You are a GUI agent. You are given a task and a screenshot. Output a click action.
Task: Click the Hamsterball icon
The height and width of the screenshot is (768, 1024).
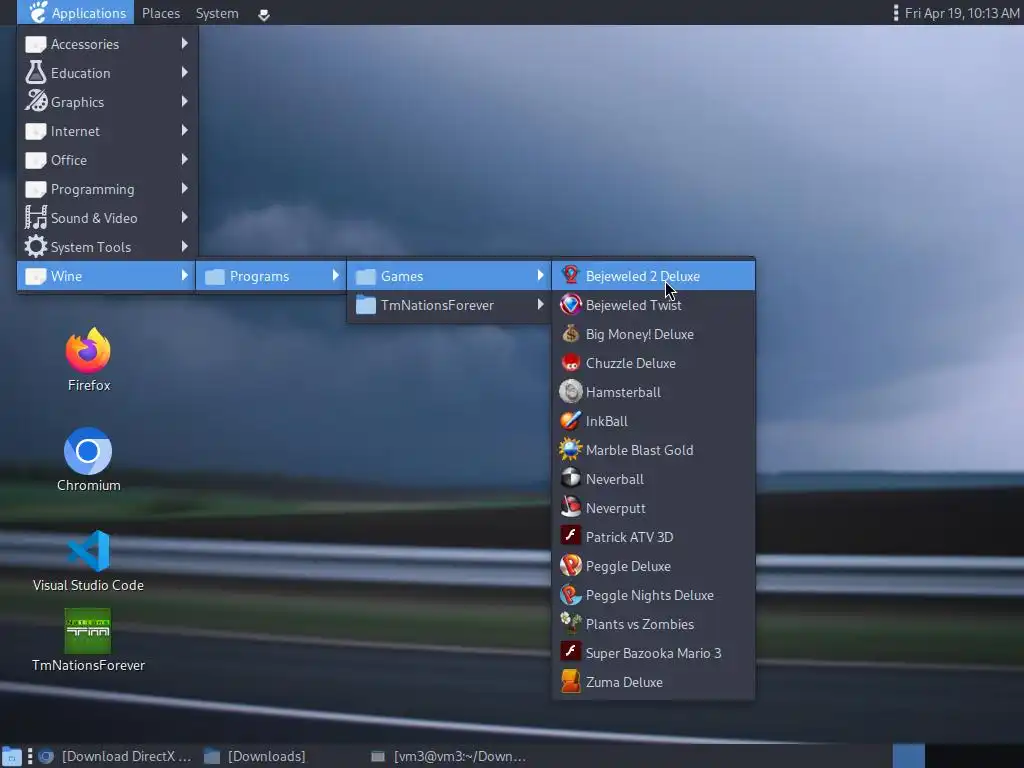click(x=570, y=392)
